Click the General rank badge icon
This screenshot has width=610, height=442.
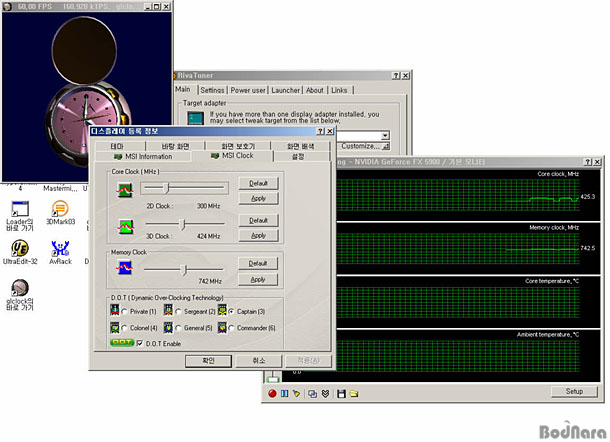(168, 327)
